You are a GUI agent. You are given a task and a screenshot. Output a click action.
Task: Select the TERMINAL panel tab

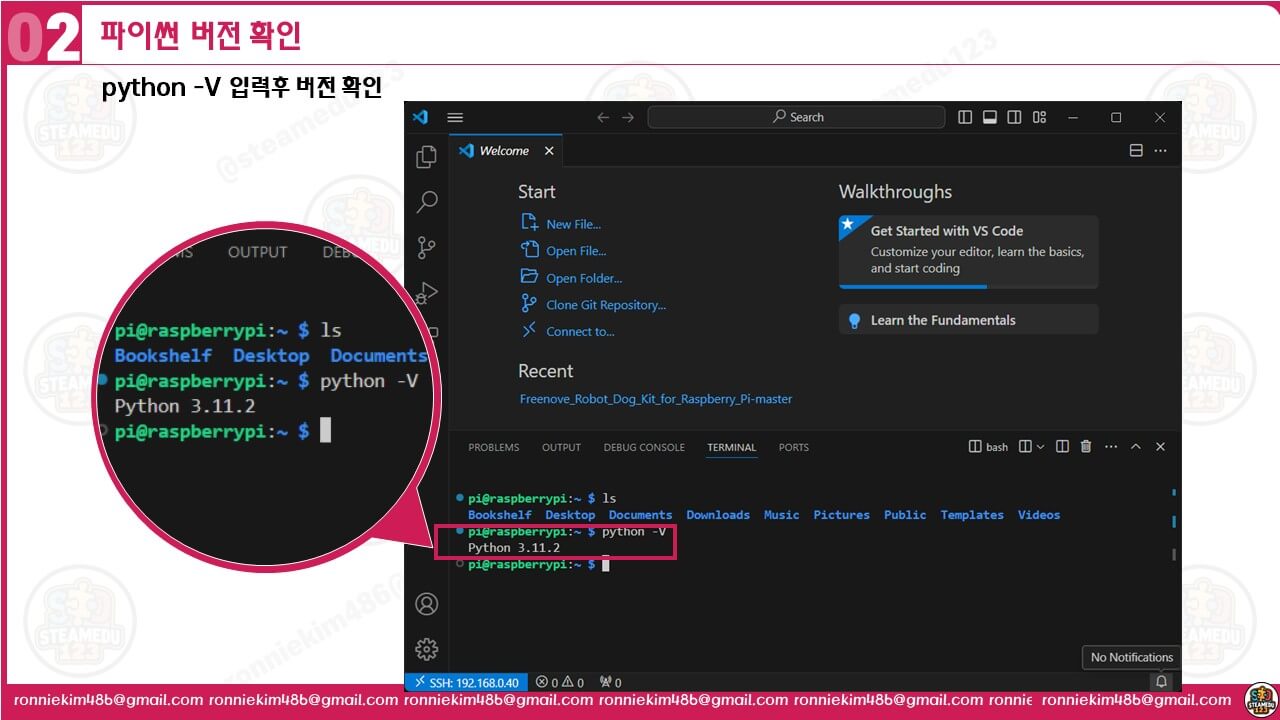(x=732, y=447)
